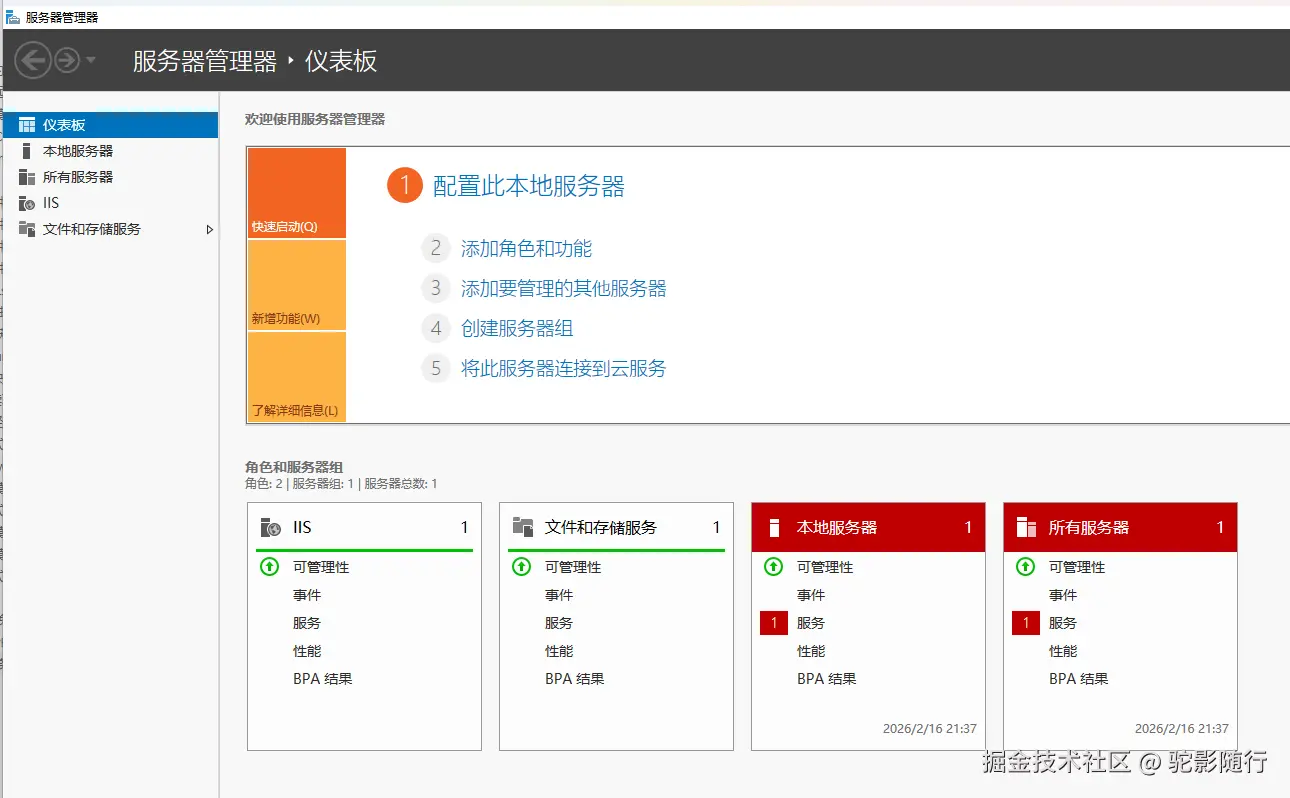
Task: Switch to the 新增功能(W) tile
Action: (296, 285)
